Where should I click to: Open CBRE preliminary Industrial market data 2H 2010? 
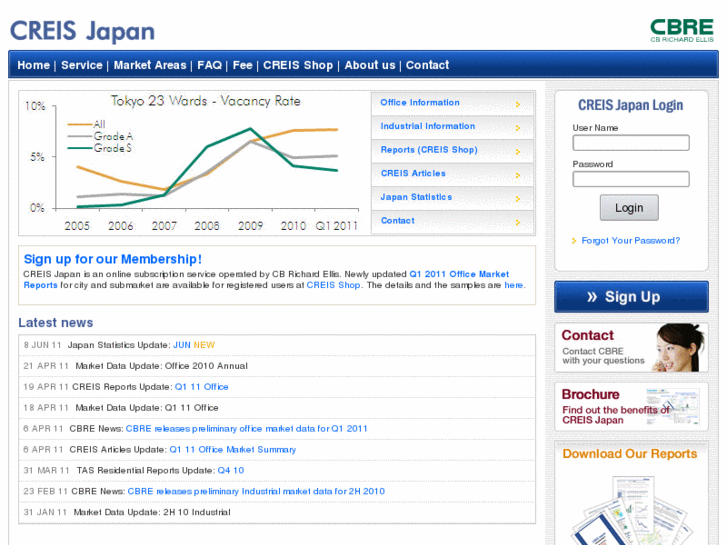(x=256, y=491)
